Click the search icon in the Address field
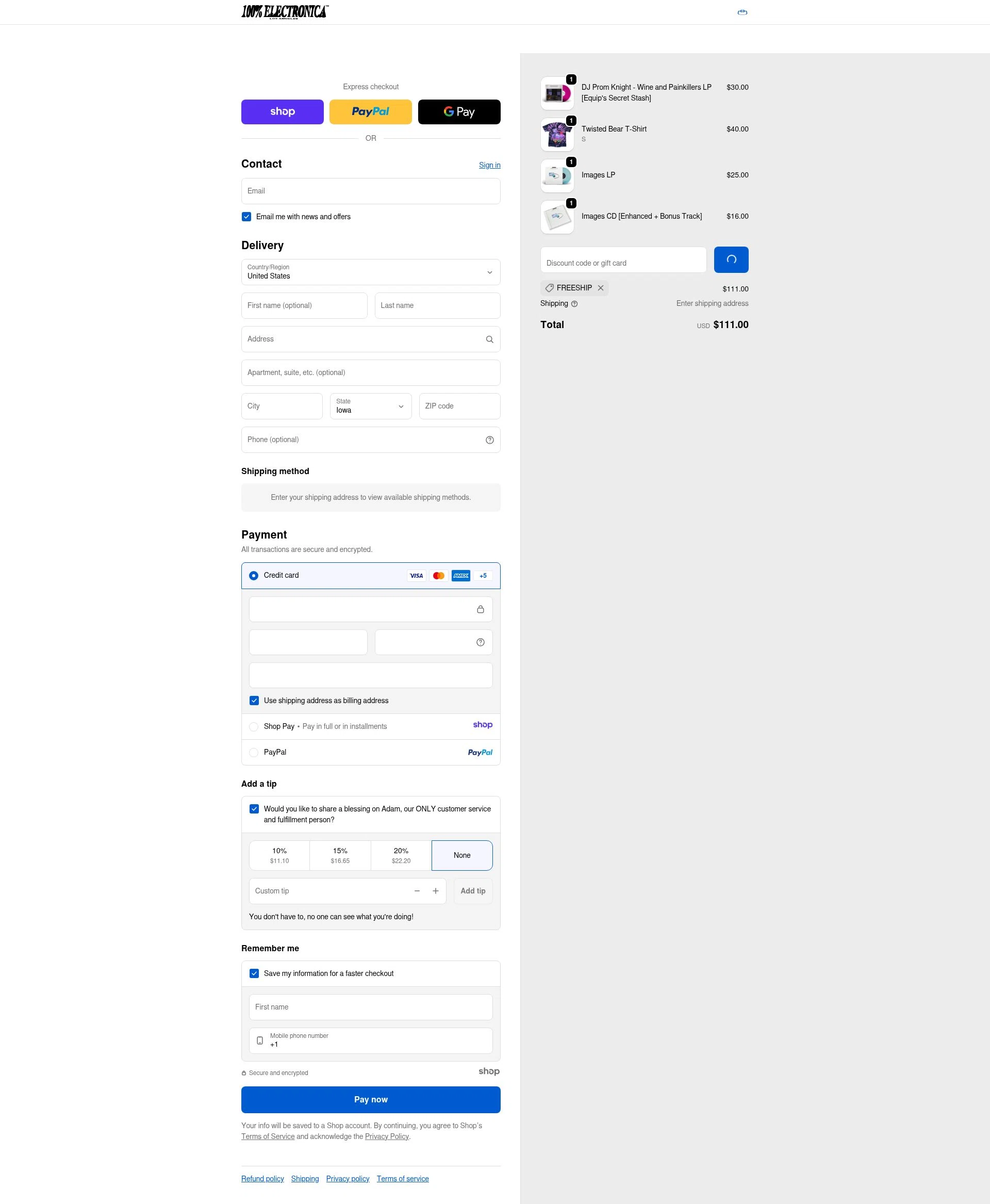The width and height of the screenshot is (990, 1204). click(x=489, y=339)
